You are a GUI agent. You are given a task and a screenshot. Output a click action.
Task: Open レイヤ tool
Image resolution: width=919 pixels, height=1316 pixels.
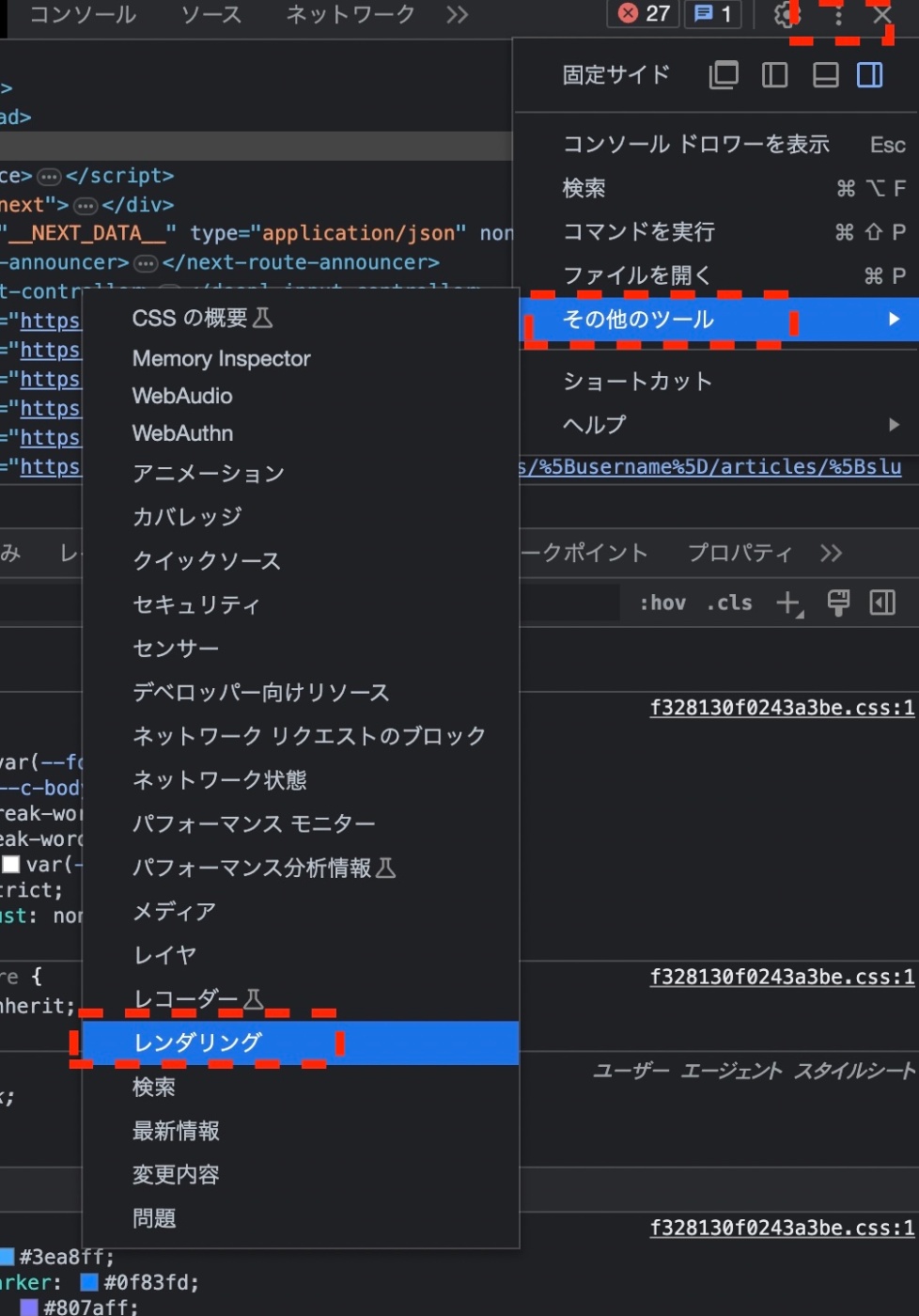click(301, 955)
